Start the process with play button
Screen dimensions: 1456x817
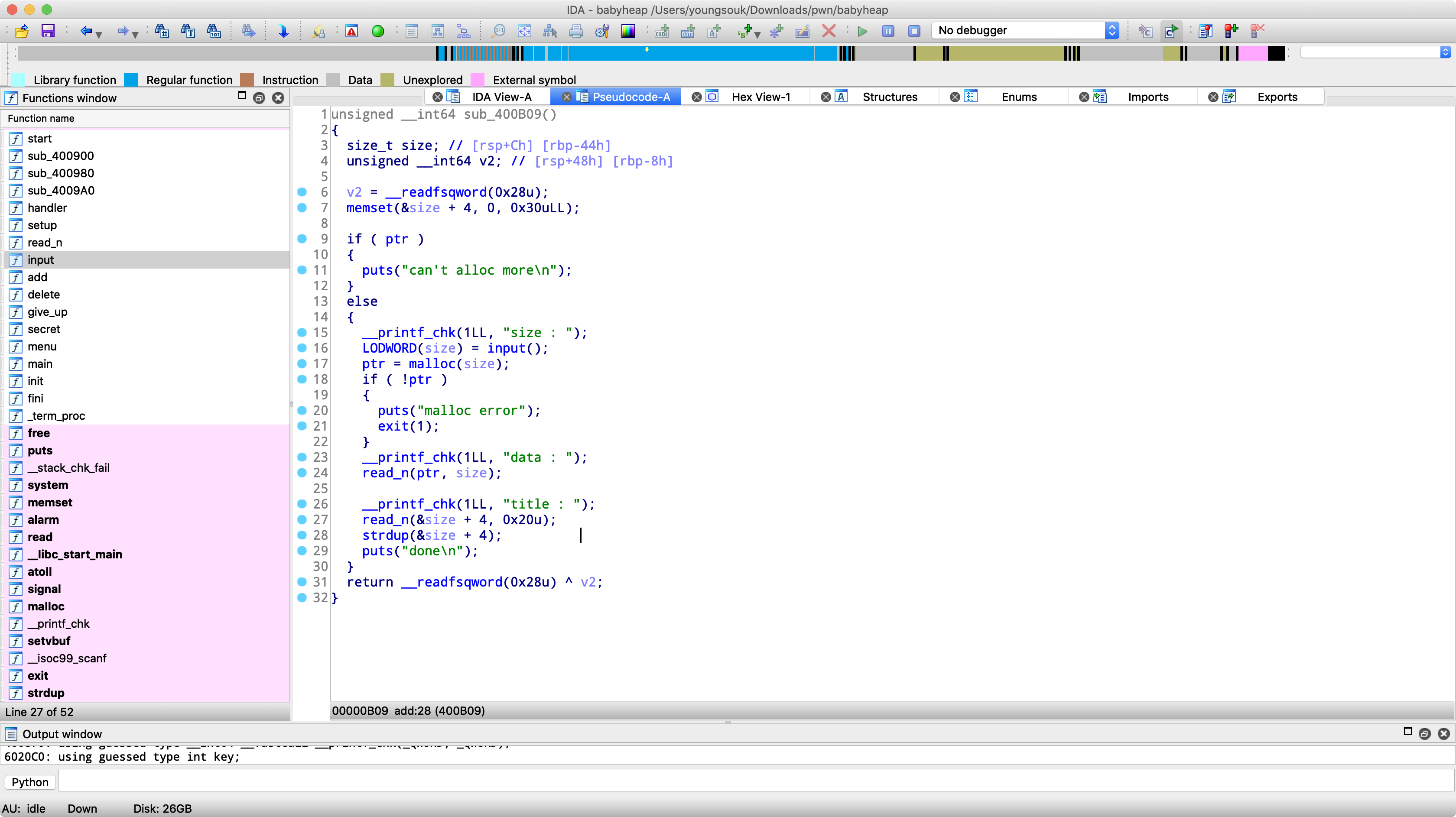point(862,31)
